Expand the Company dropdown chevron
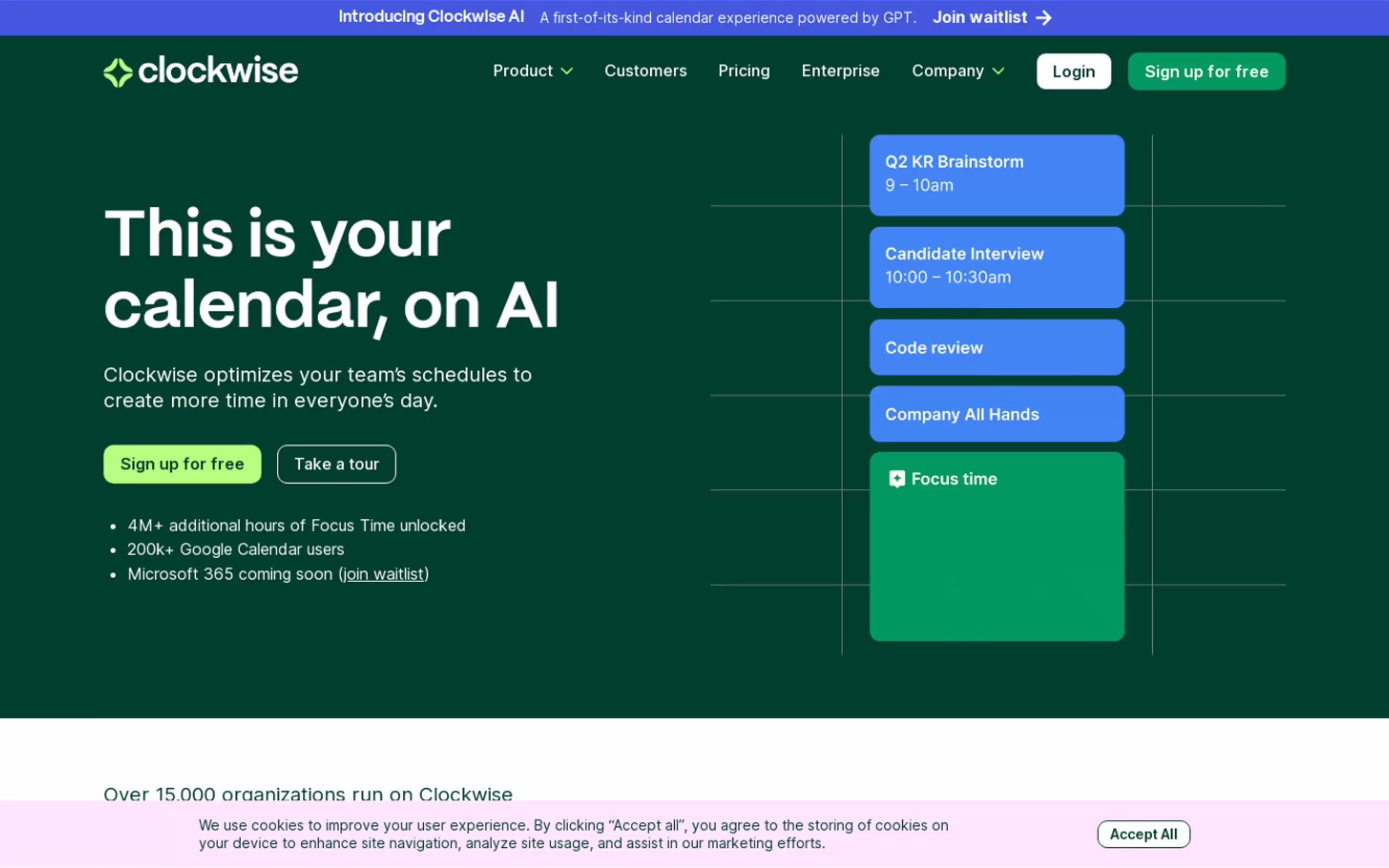 998,71
